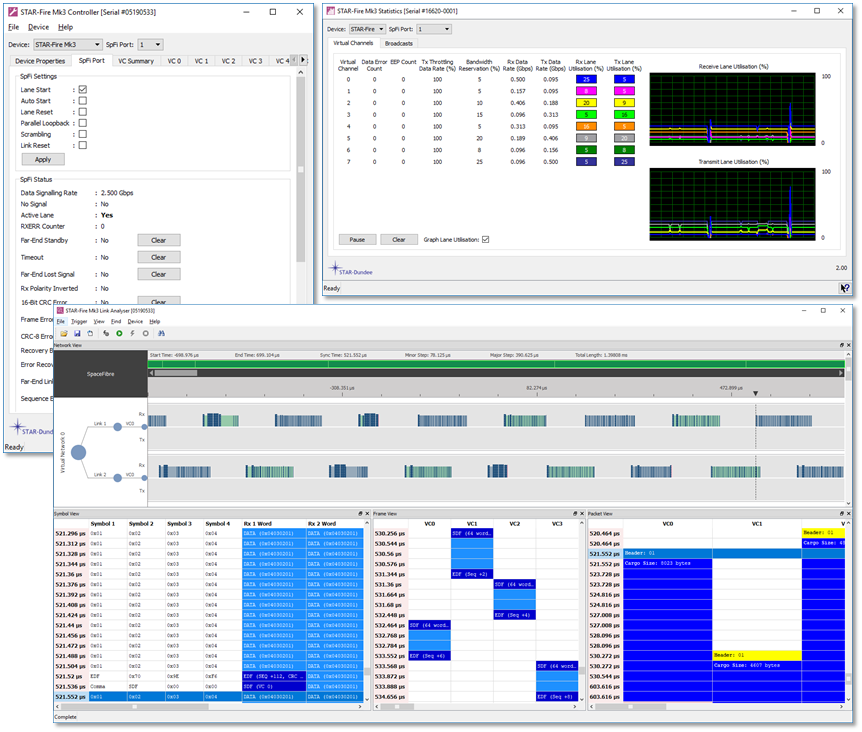The image size is (862, 732).
Task: Close the Packet View panel
Action: (848, 514)
